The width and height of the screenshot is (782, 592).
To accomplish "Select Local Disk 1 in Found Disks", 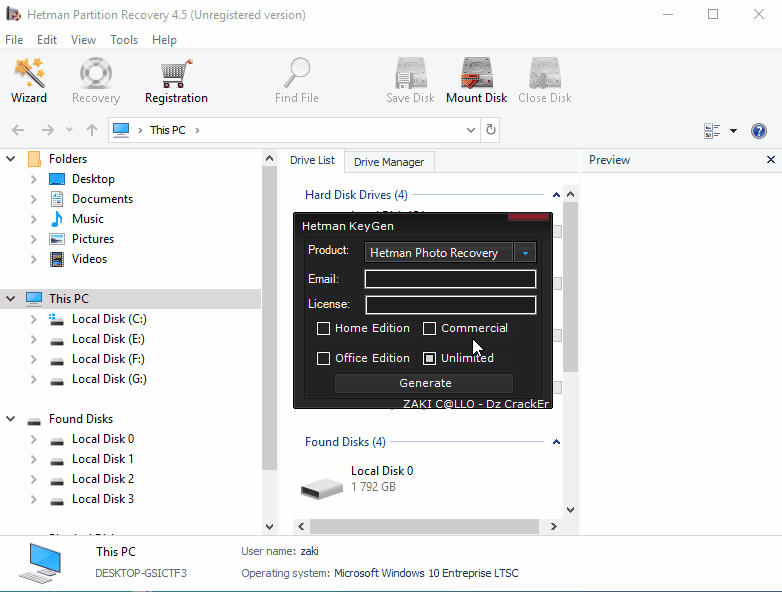I will (103, 459).
